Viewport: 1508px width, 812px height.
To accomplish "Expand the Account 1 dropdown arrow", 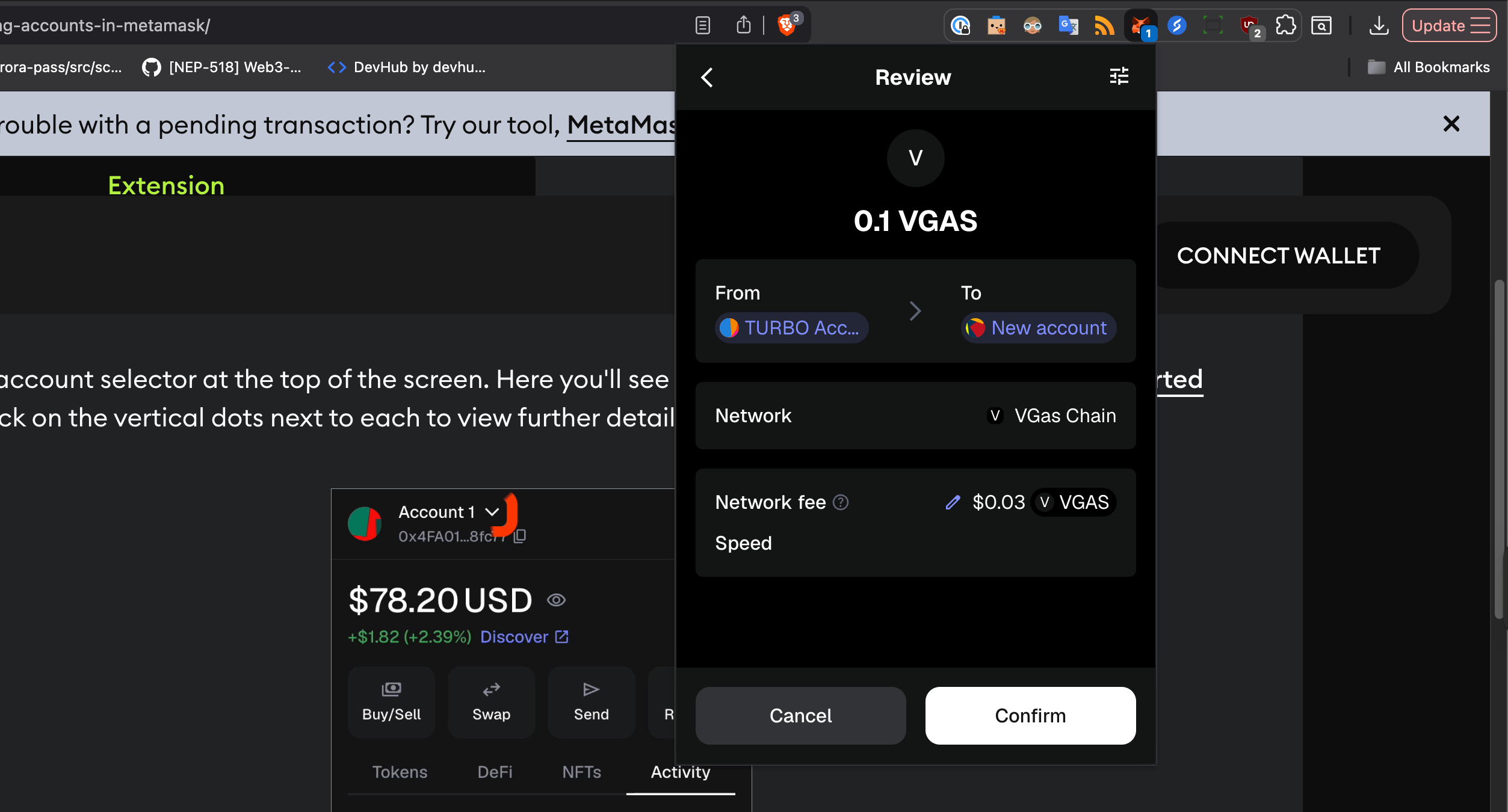I will pyautogui.click(x=492, y=512).
